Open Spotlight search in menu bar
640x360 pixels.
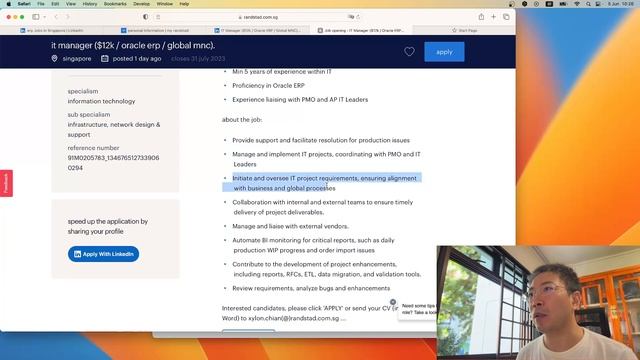(588, 4)
